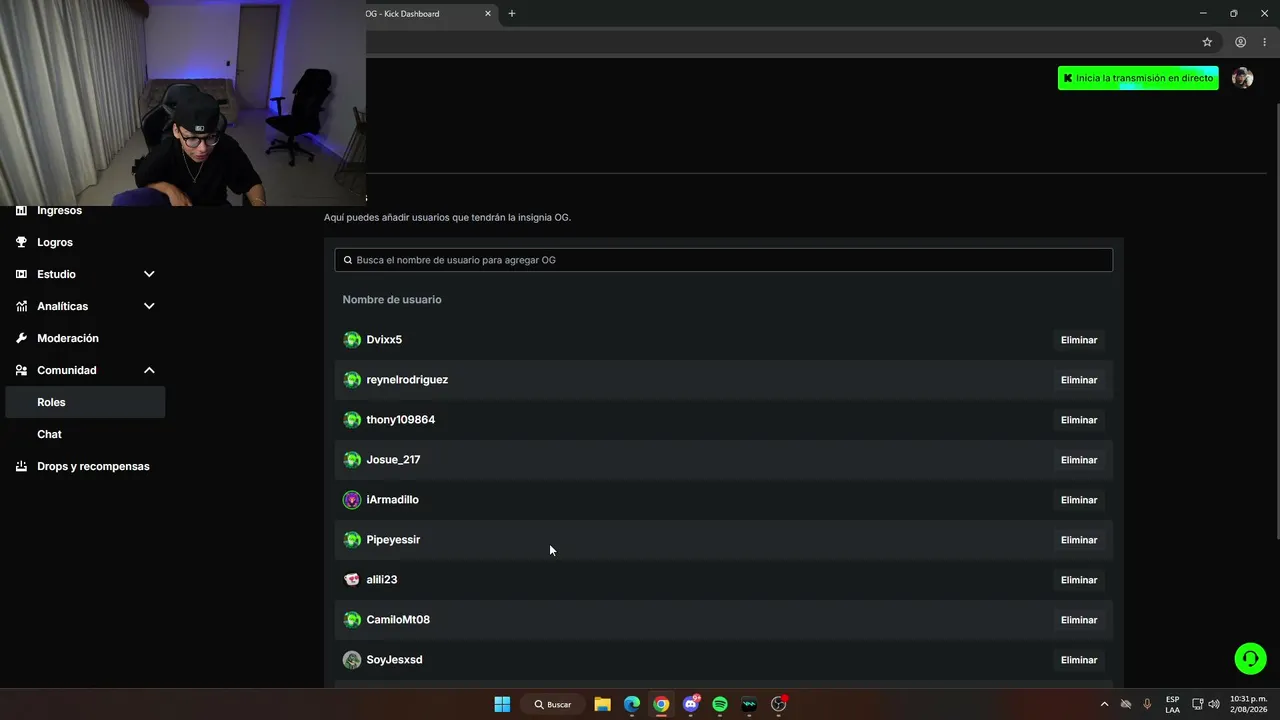Remove CamiloMt08 with Eliminar
The width and height of the screenshot is (1280, 720).
point(1079,620)
